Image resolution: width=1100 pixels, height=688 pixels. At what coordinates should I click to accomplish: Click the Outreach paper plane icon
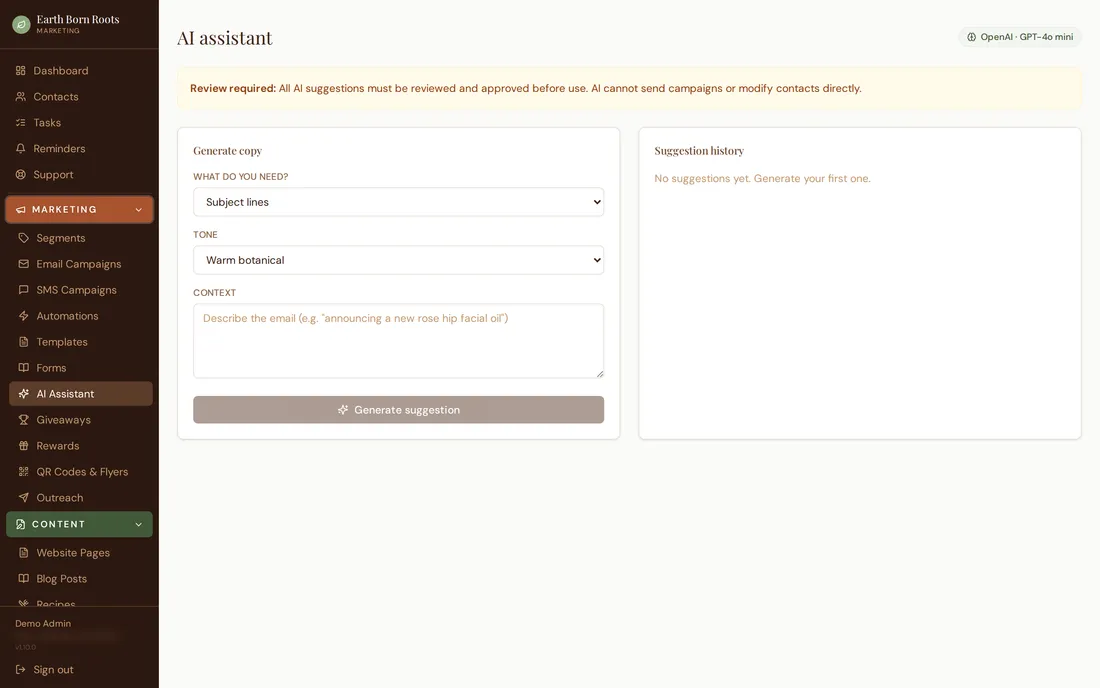[24, 498]
